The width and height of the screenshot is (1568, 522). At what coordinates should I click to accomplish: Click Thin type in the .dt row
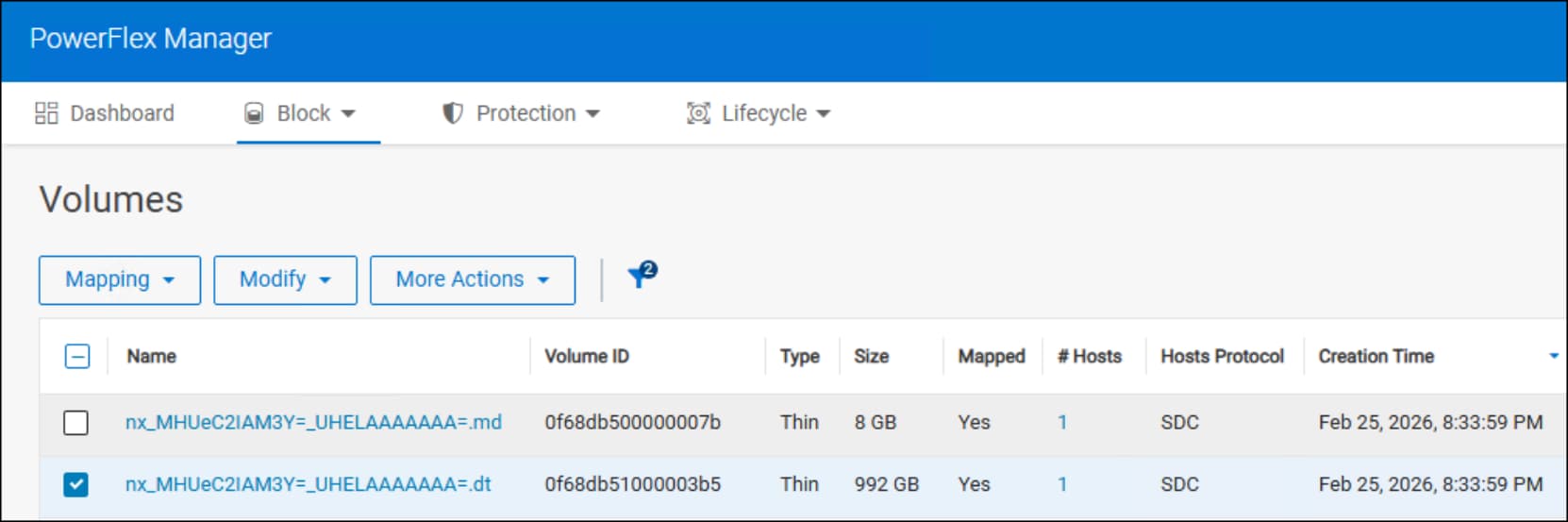[799, 484]
